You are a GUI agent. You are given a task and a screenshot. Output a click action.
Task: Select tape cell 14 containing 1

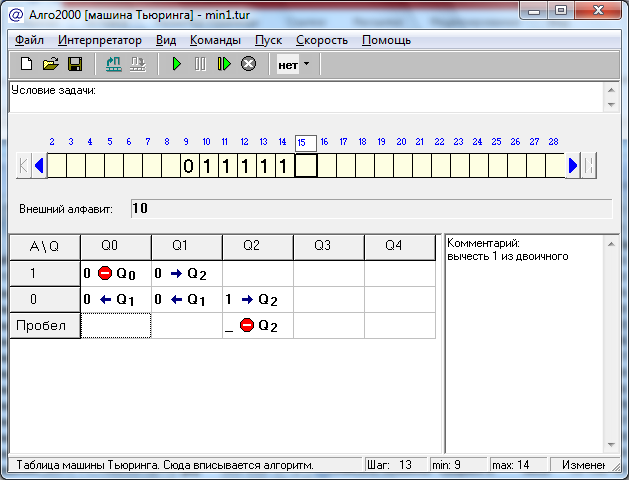(285, 165)
